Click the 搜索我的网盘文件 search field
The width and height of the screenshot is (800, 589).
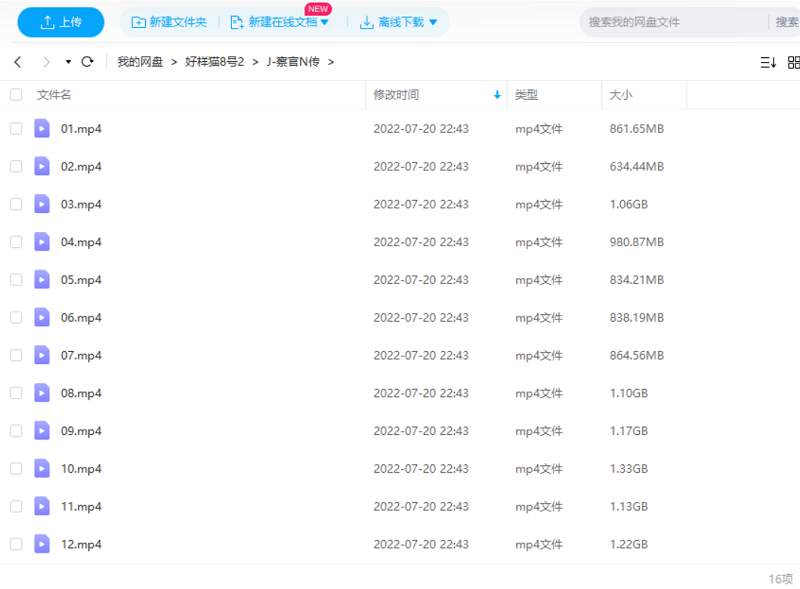pyautogui.click(x=670, y=22)
